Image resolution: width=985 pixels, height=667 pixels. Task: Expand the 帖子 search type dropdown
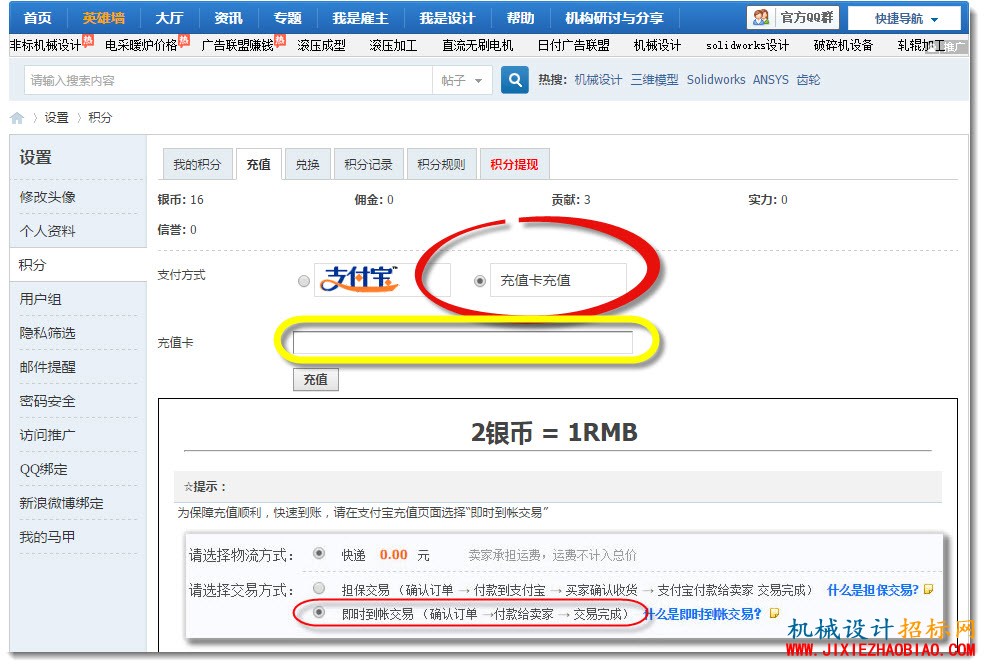(x=462, y=80)
